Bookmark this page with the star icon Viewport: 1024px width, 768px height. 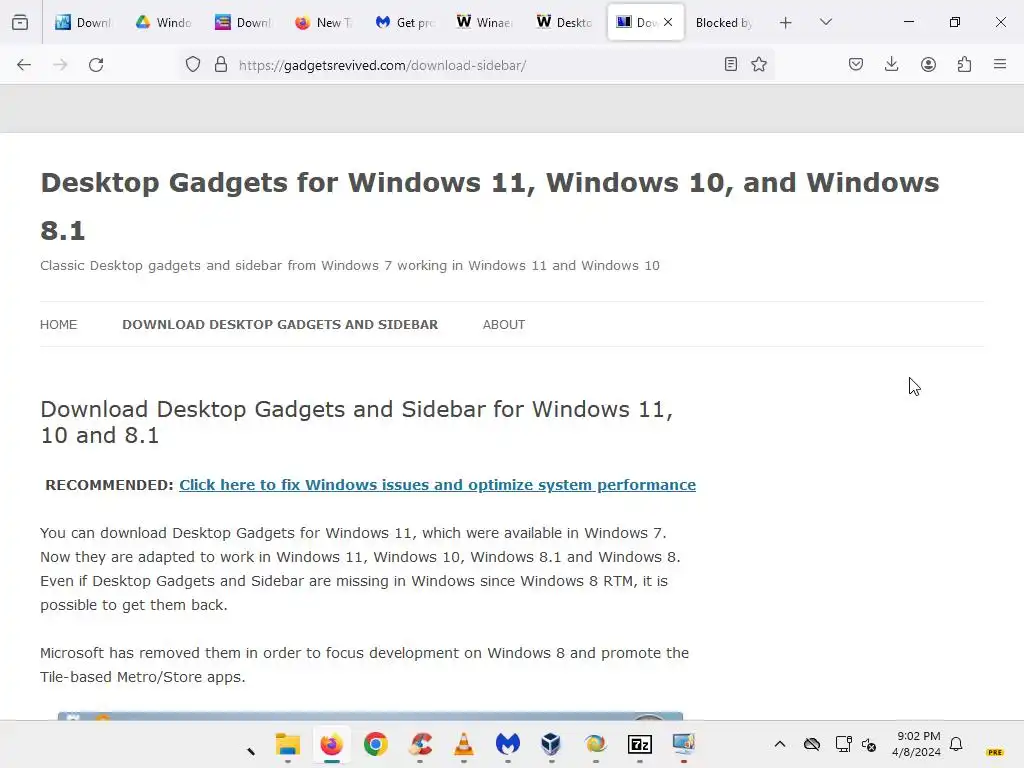pyautogui.click(x=759, y=65)
